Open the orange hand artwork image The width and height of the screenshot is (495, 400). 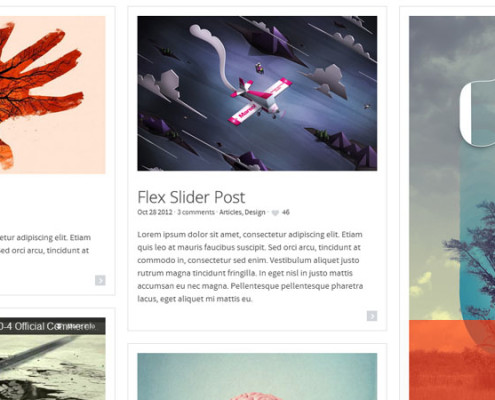click(x=53, y=95)
